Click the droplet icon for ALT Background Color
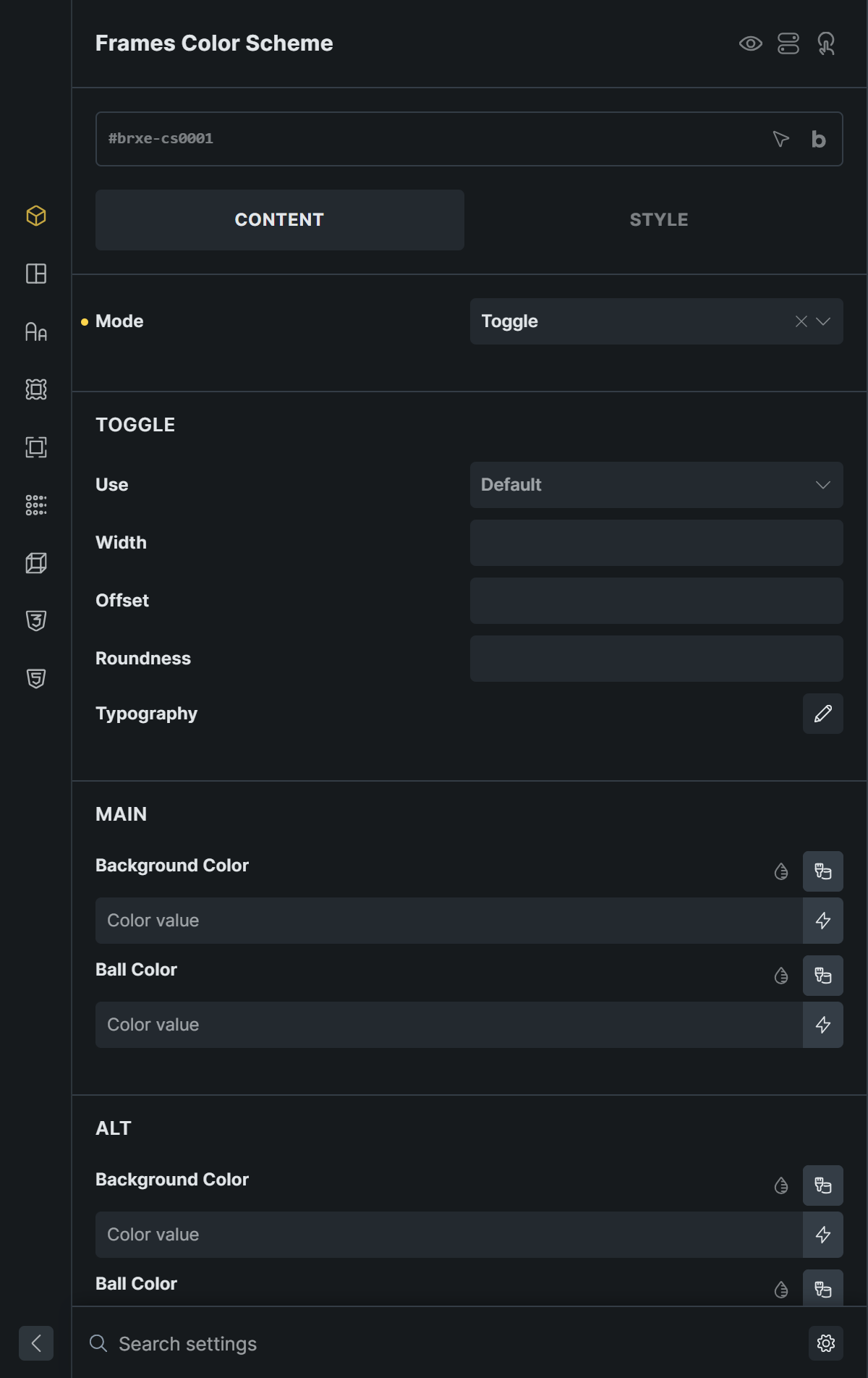868x1378 pixels. point(781,1185)
